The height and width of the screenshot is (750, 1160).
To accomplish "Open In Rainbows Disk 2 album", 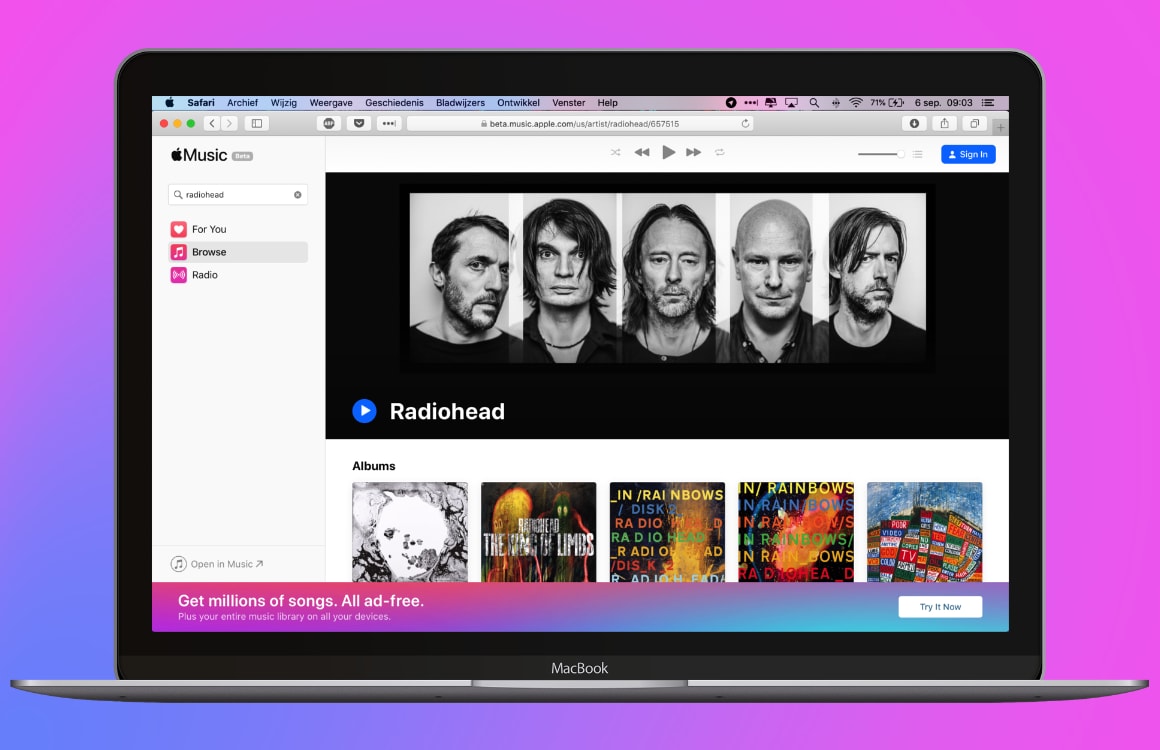I will 667,532.
